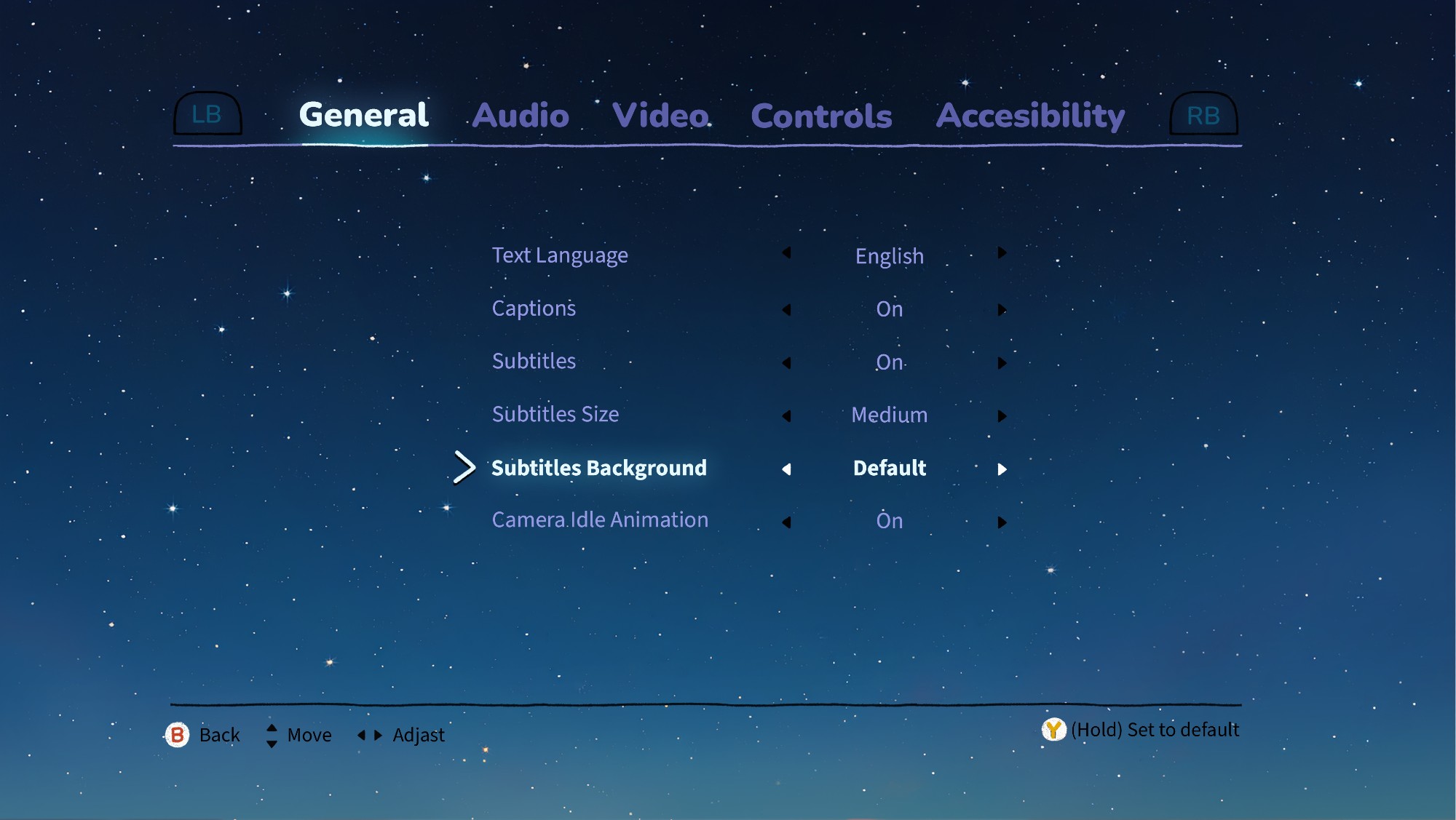Click the LB shoulder button icon
Screen dimensions: 1456x820
(207, 114)
